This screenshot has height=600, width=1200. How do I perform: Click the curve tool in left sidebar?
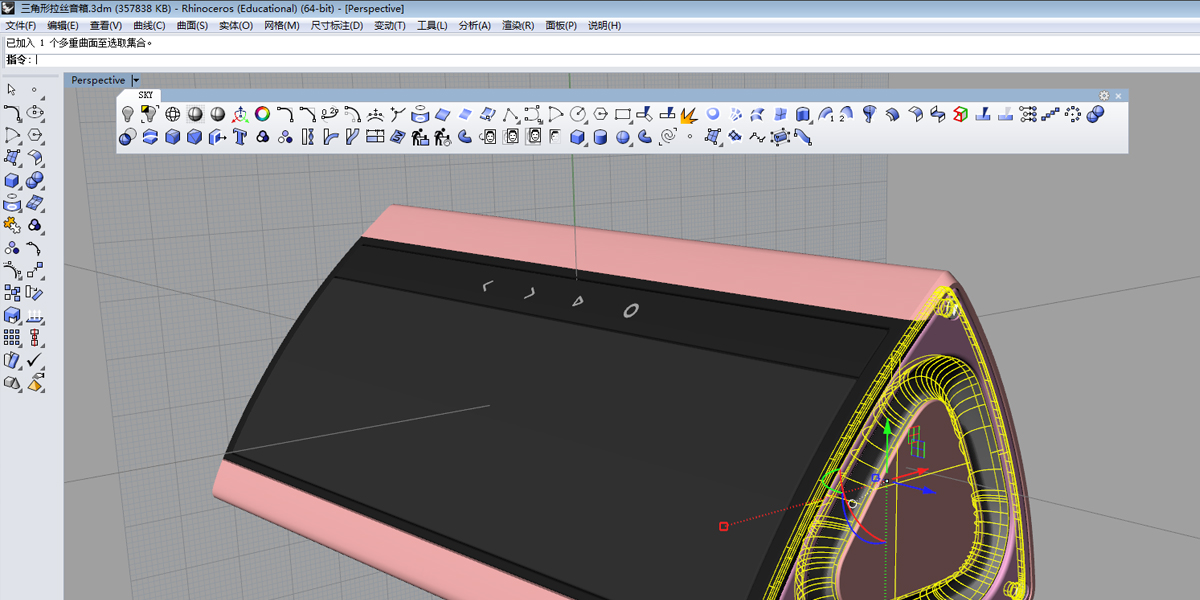13,113
